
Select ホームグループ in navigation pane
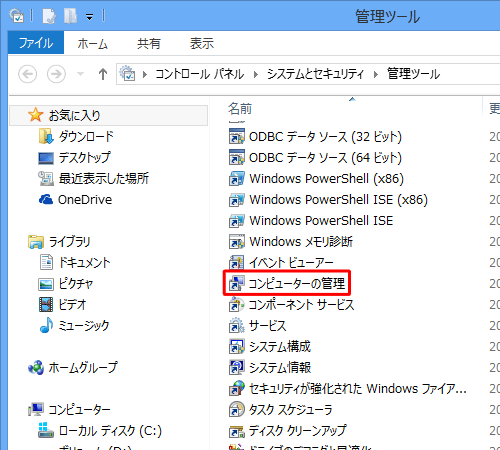point(83,368)
